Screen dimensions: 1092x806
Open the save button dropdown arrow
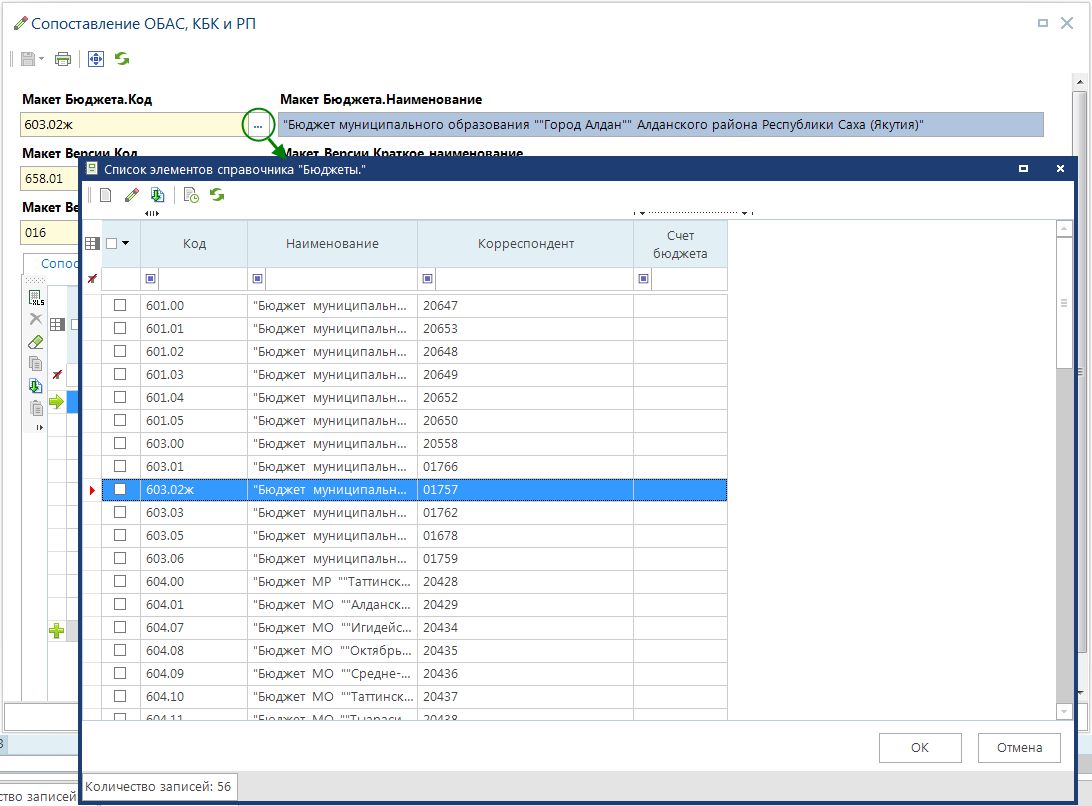(x=42, y=59)
